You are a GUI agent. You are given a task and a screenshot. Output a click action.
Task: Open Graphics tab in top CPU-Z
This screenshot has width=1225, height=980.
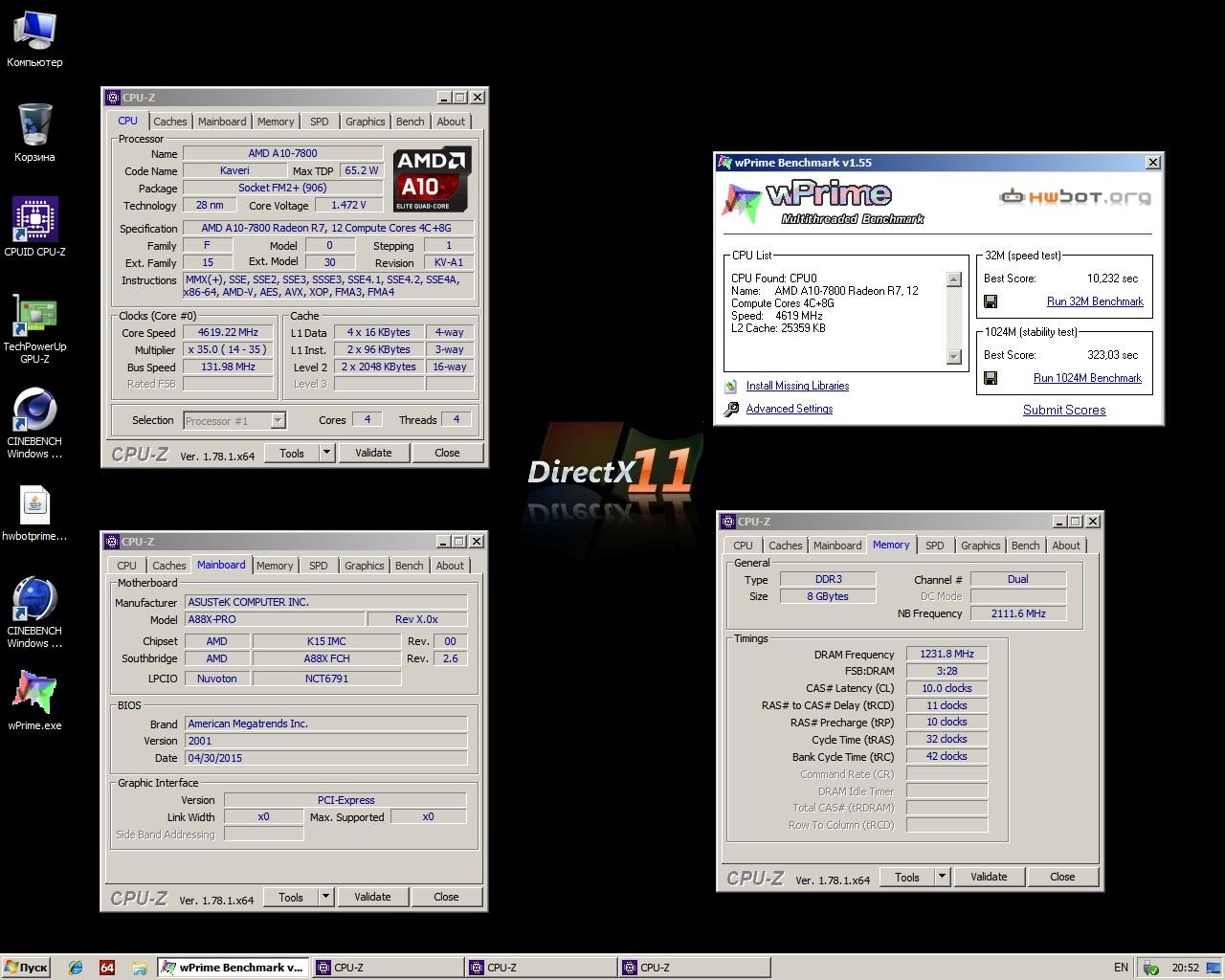point(366,122)
